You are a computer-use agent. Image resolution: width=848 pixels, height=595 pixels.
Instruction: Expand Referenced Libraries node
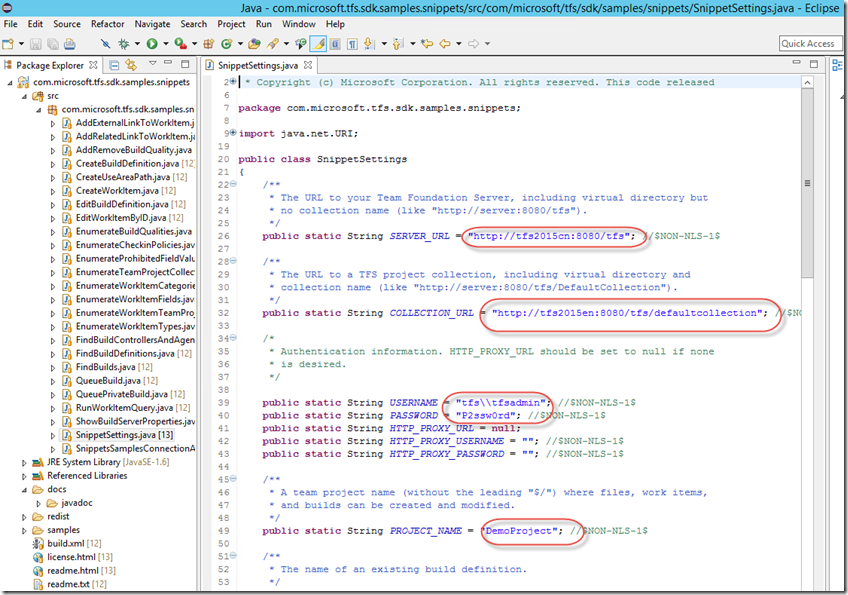[x=24, y=477]
